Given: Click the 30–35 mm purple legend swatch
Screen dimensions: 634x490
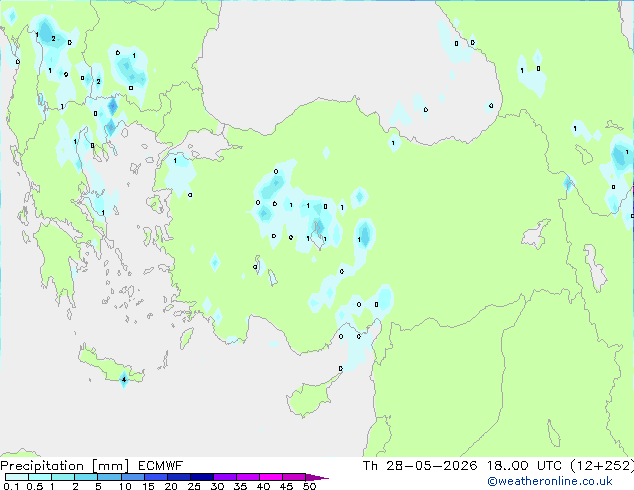Looking at the screenshot, I should [x=225, y=477].
